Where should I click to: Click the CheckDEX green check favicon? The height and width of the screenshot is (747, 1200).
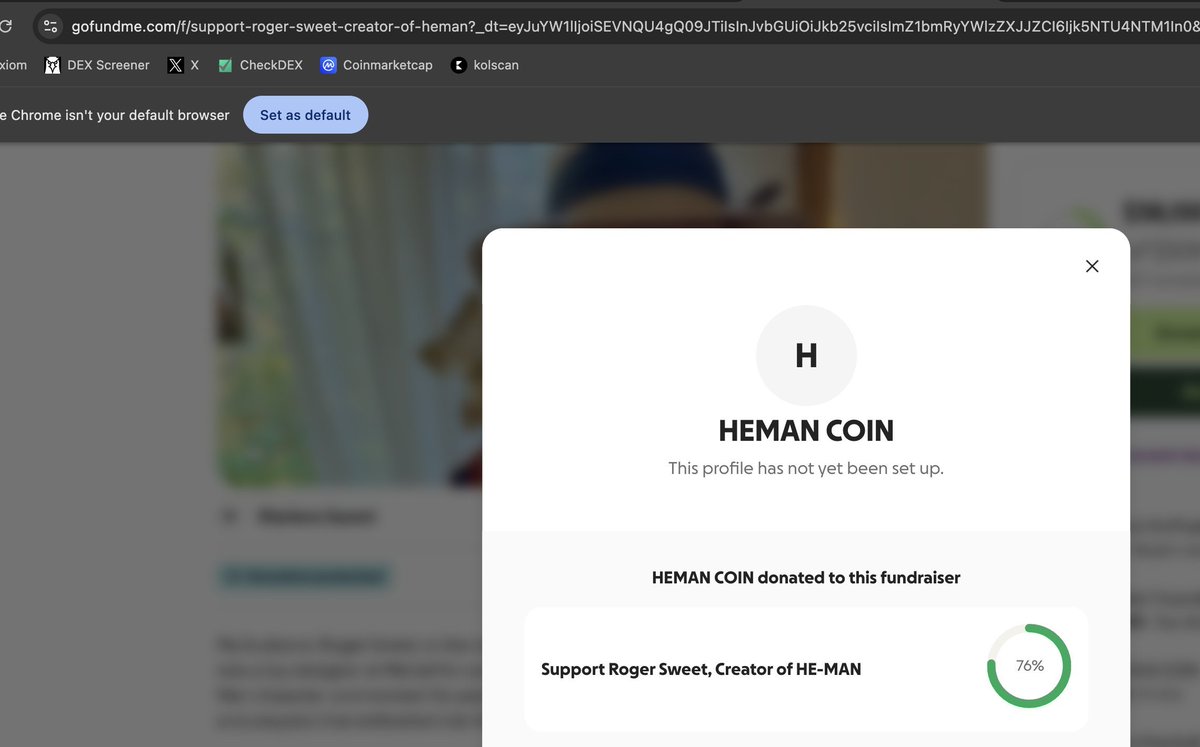pos(225,65)
